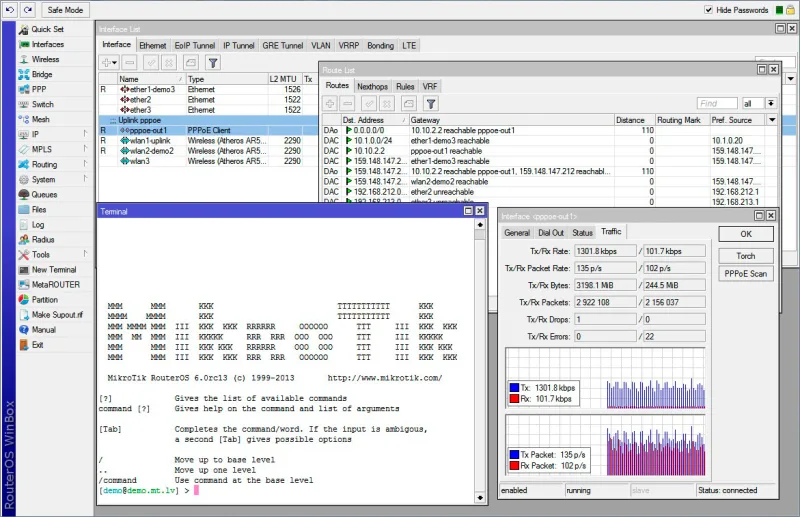Expand the MPLS submenu arrow
The height and width of the screenshot is (517, 800).
85,149
